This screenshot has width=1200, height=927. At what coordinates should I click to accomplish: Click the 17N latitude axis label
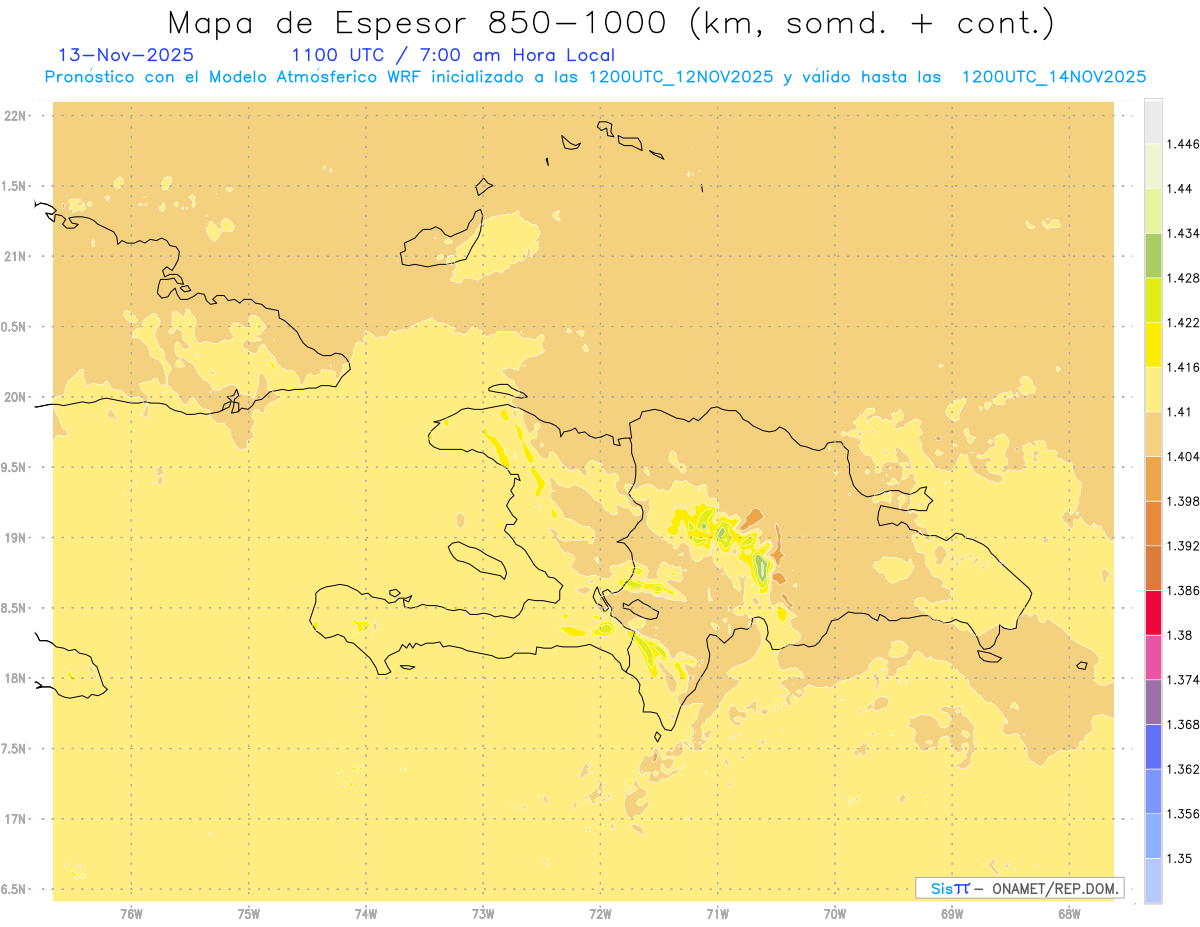[17, 819]
